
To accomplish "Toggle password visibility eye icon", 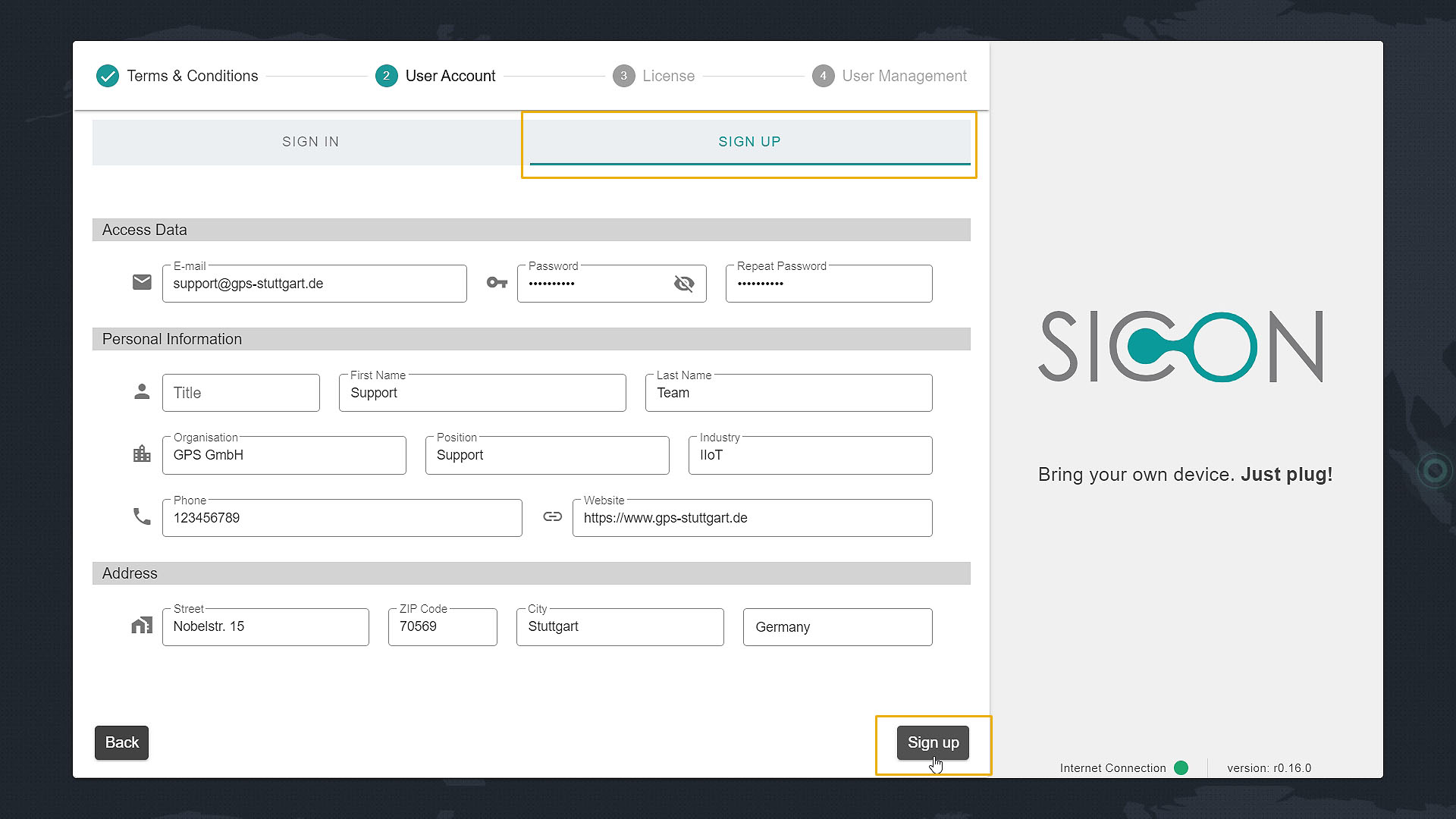I will tap(684, 284).
